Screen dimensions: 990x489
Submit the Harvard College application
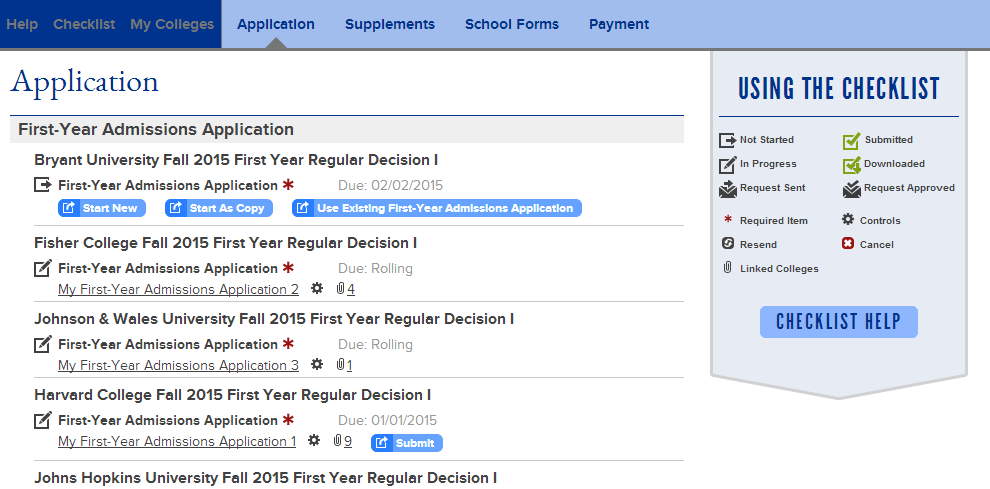pos(406,443)
